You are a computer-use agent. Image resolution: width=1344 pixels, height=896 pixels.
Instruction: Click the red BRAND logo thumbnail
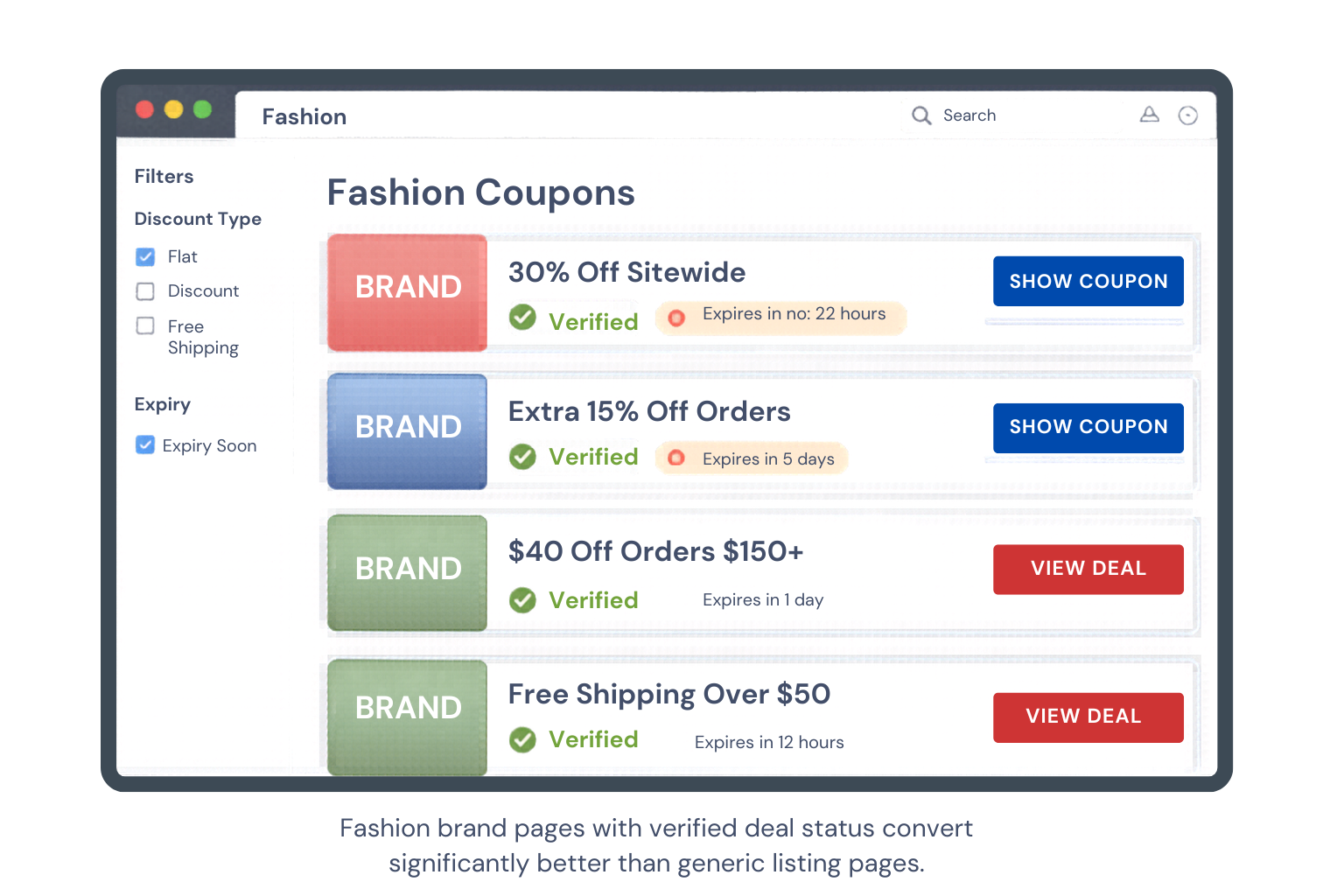point(408,292)
